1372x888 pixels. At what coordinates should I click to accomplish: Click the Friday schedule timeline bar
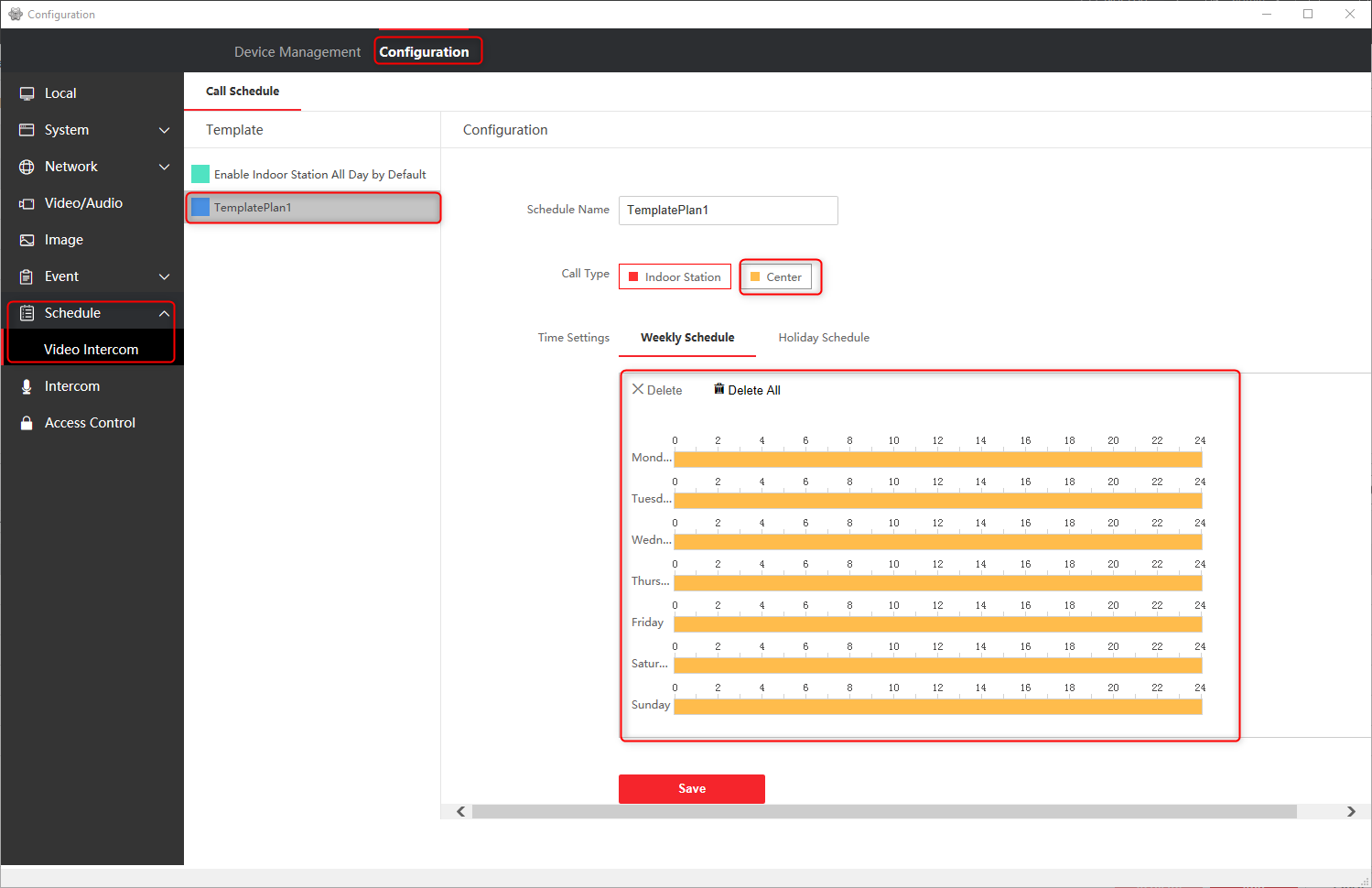click(x=938, y=623)
